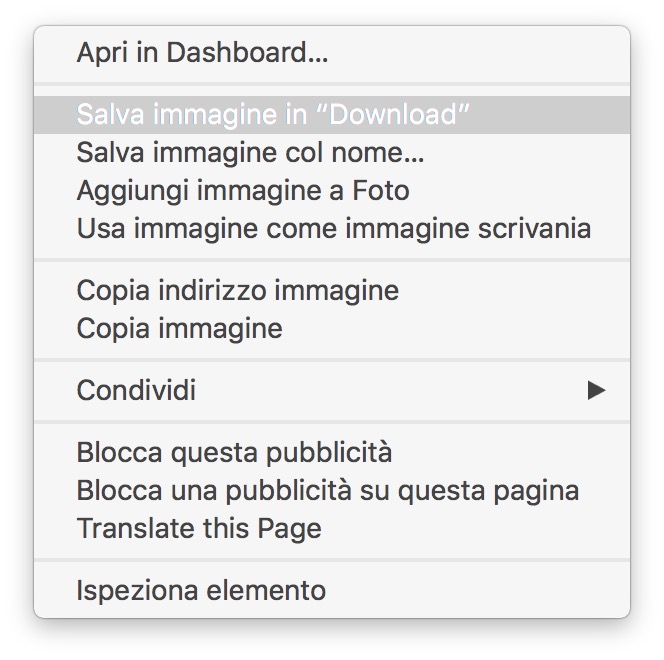Block this advertisement from the menu

[234, 452]
